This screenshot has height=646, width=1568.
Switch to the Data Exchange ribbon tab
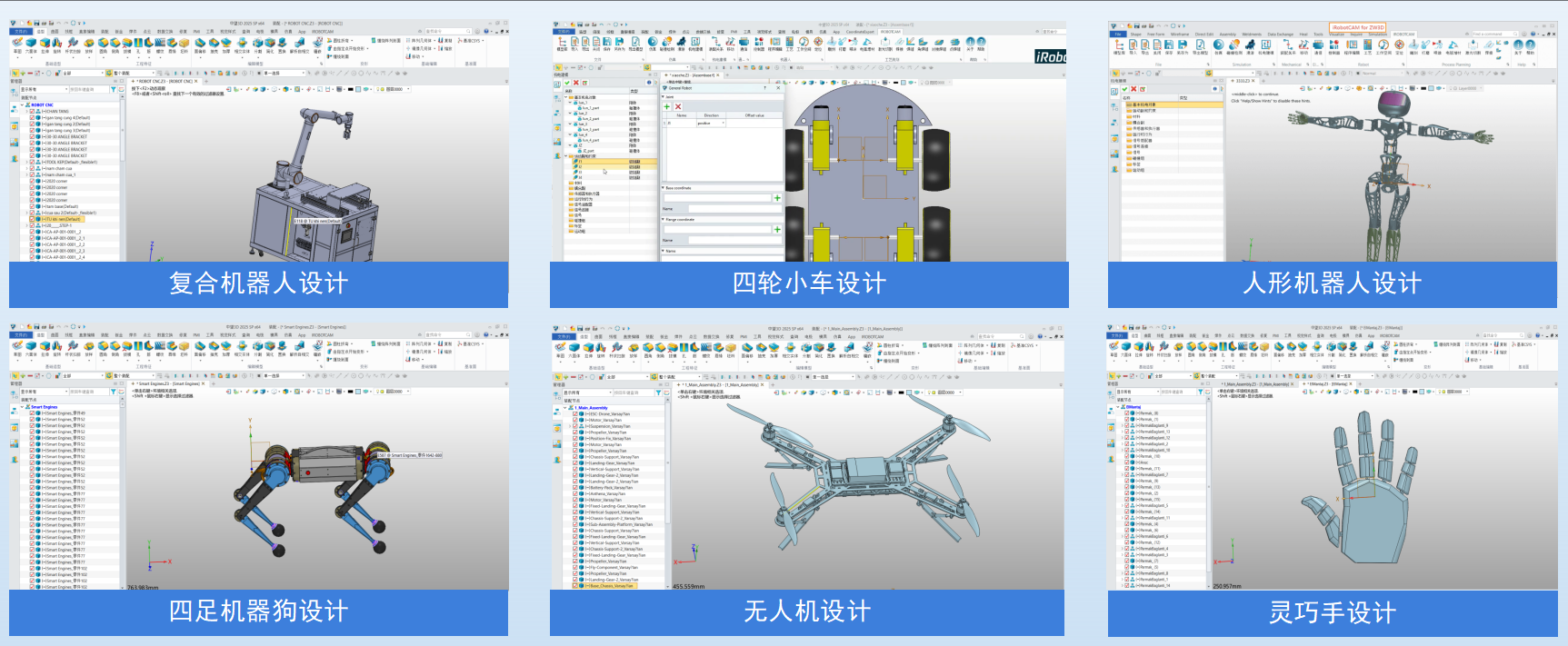pyautogui.click(x=1280, y=34)
